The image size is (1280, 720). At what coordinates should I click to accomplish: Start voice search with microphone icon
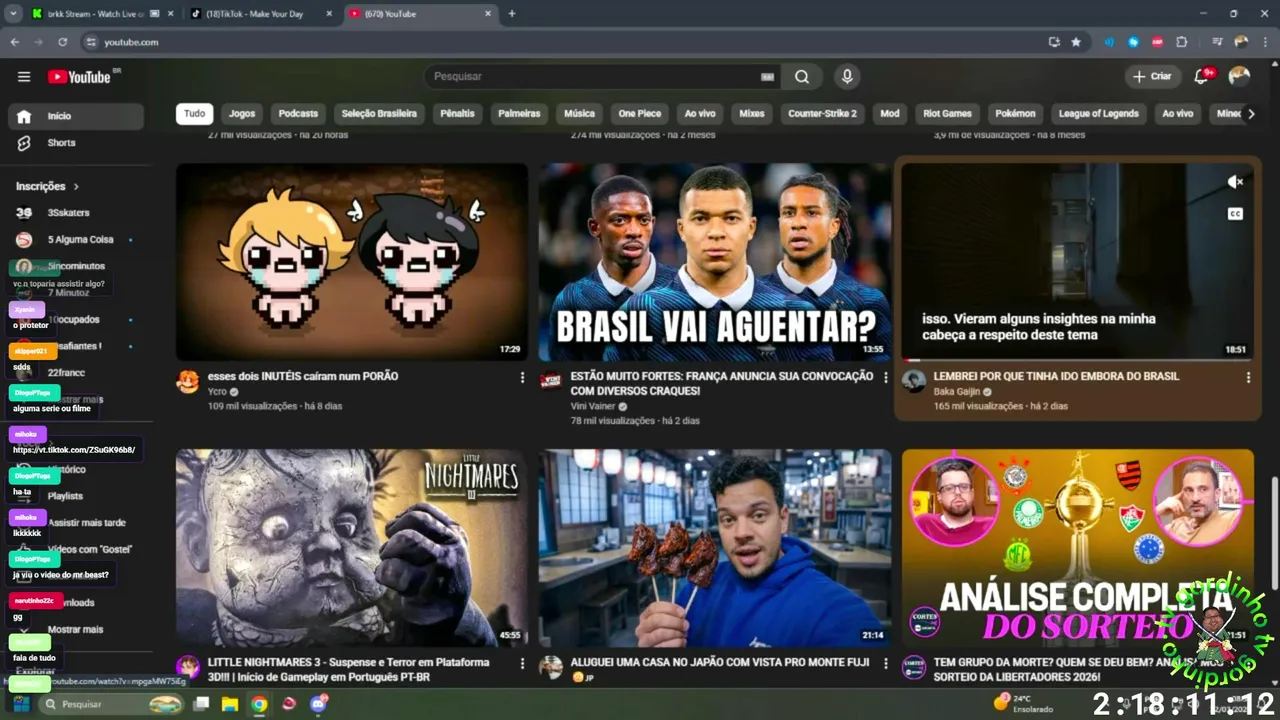847,77
